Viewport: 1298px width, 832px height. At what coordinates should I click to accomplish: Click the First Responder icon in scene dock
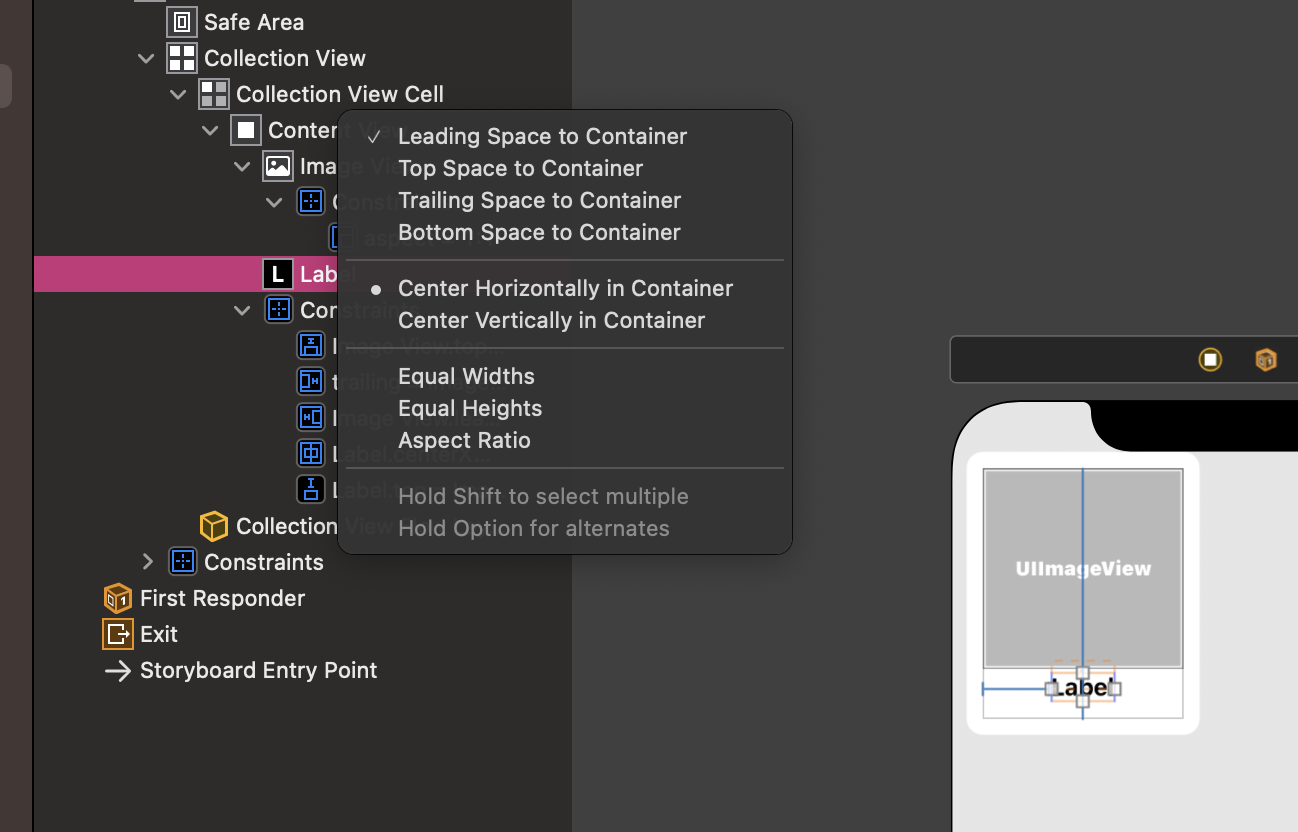1266,360
